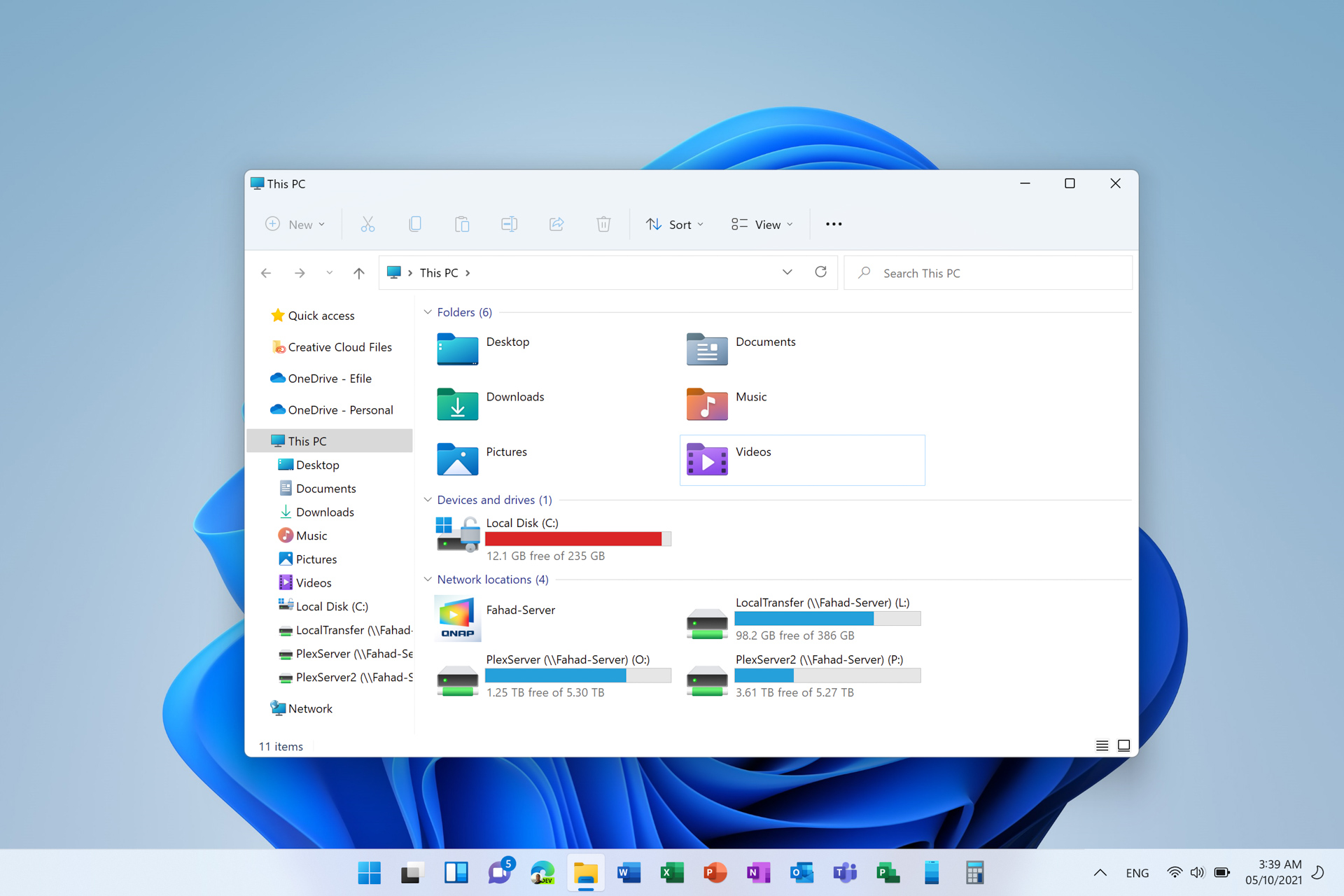Click the Paste clipboard icon
The width and height of the screenshot is (1344, 896).
click(462, 224)
